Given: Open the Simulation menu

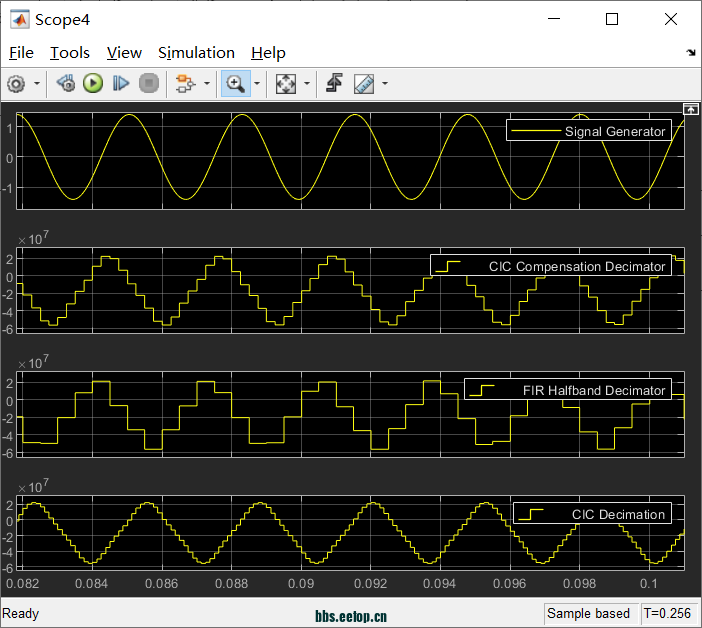Looking at the screenshot, I should tap(196, 53).
